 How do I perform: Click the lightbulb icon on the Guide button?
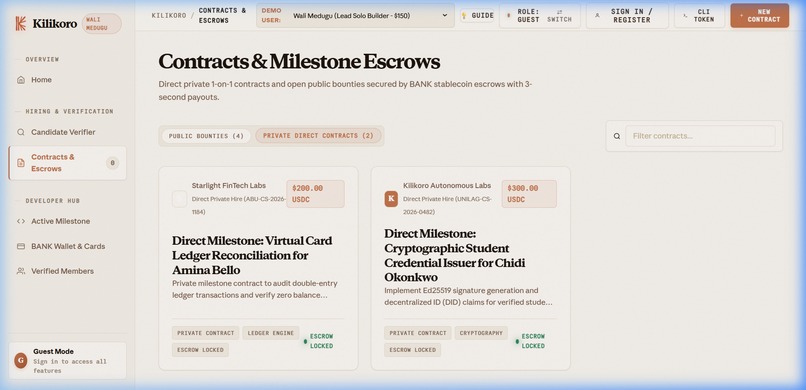pos(464,16)
